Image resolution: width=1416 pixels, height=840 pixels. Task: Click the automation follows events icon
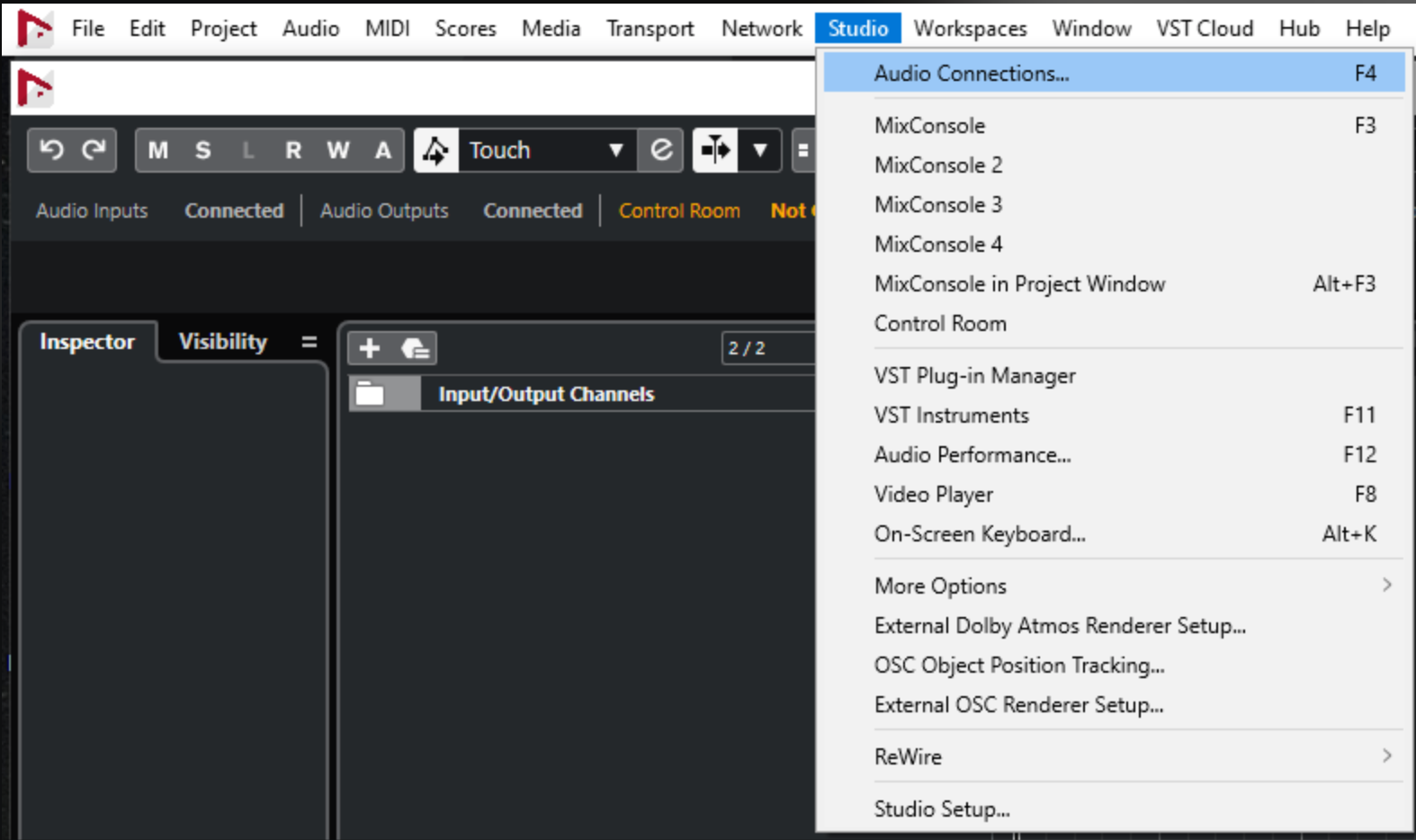click(x=661, y=149)
